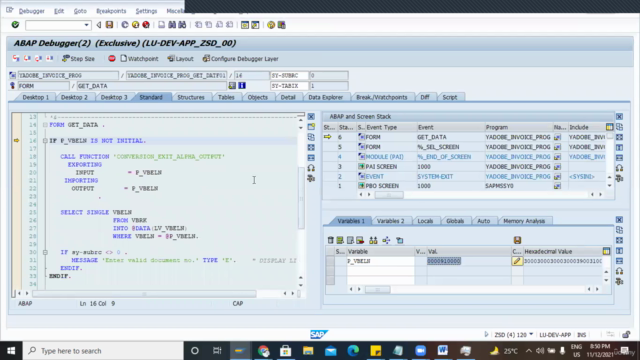
Task: Click the horizontal scrollbar of stack table
Action: click(389, 195)
